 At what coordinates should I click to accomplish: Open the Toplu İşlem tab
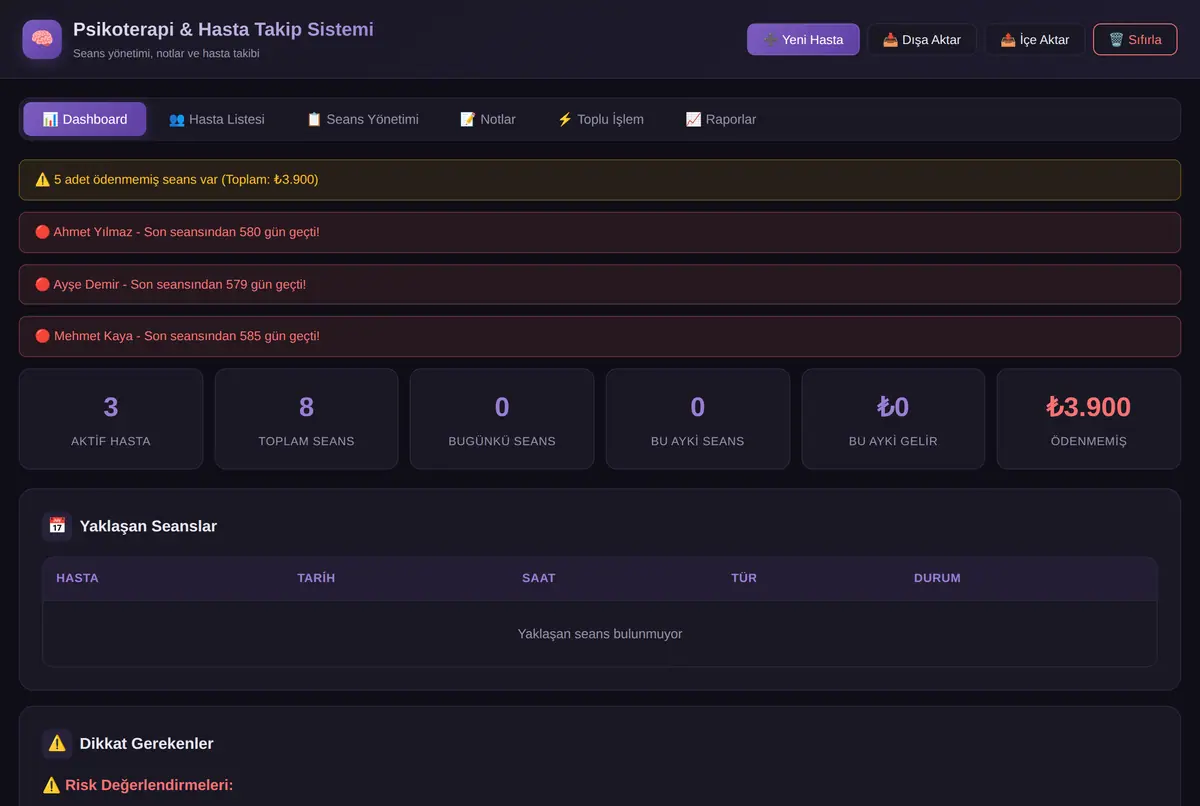pyautogui.click(x=600, y=119)
